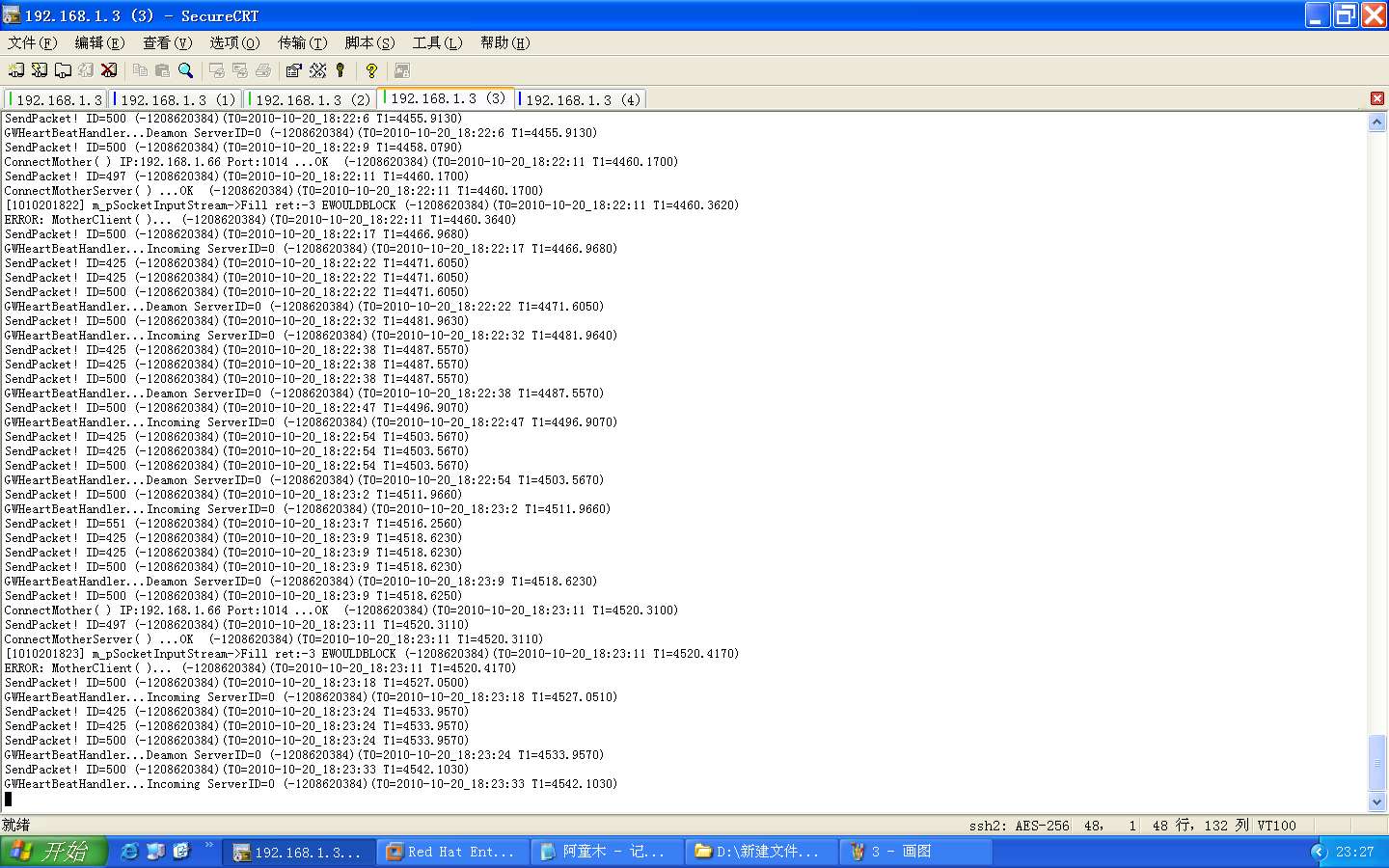1389x868 pixels.
Task: Open the 脚本(S) menu
Action: pyautogui.click(x=369, y=42)
